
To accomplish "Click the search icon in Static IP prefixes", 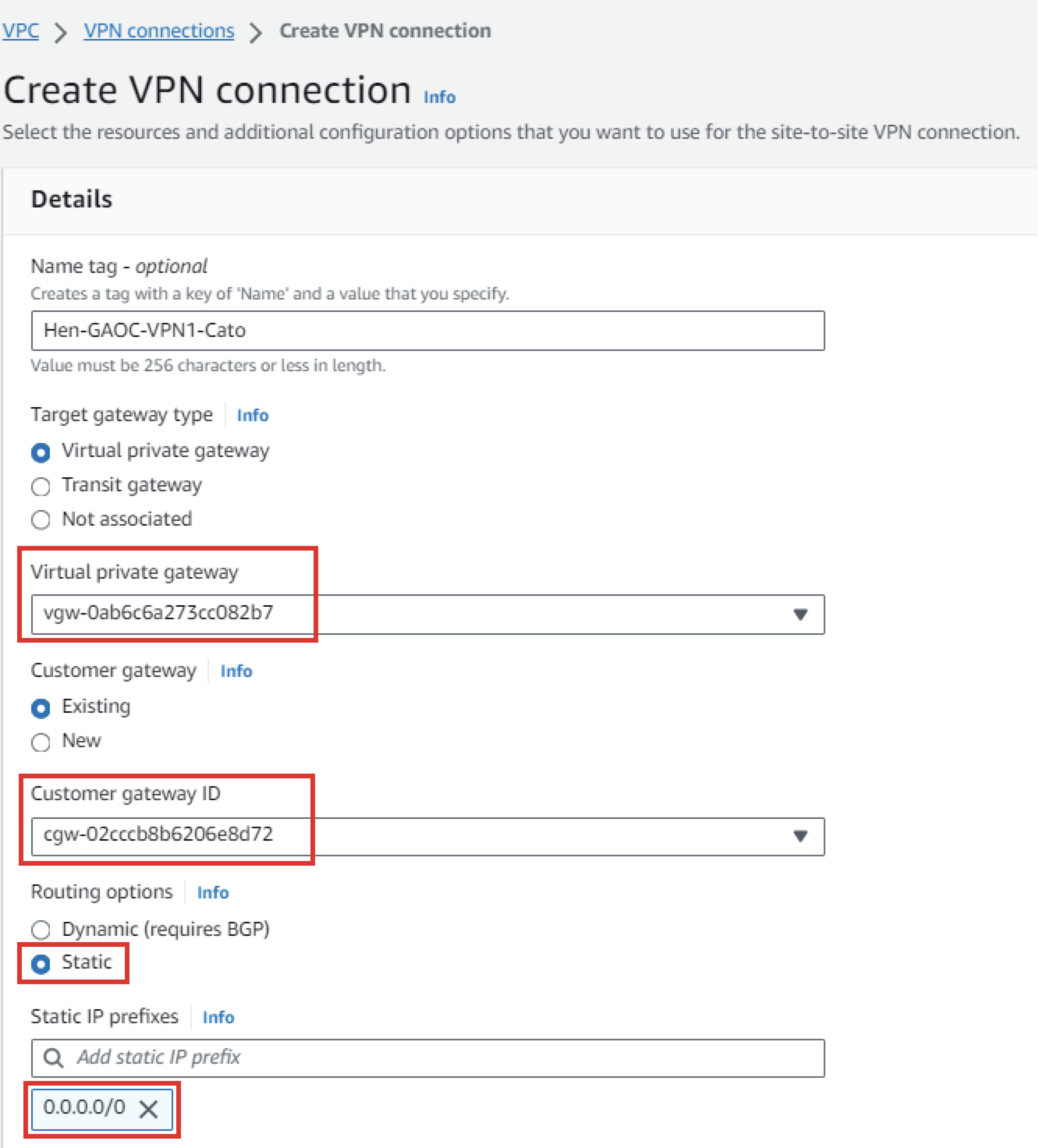I will pyautogui.click(x=53, y=1058).
